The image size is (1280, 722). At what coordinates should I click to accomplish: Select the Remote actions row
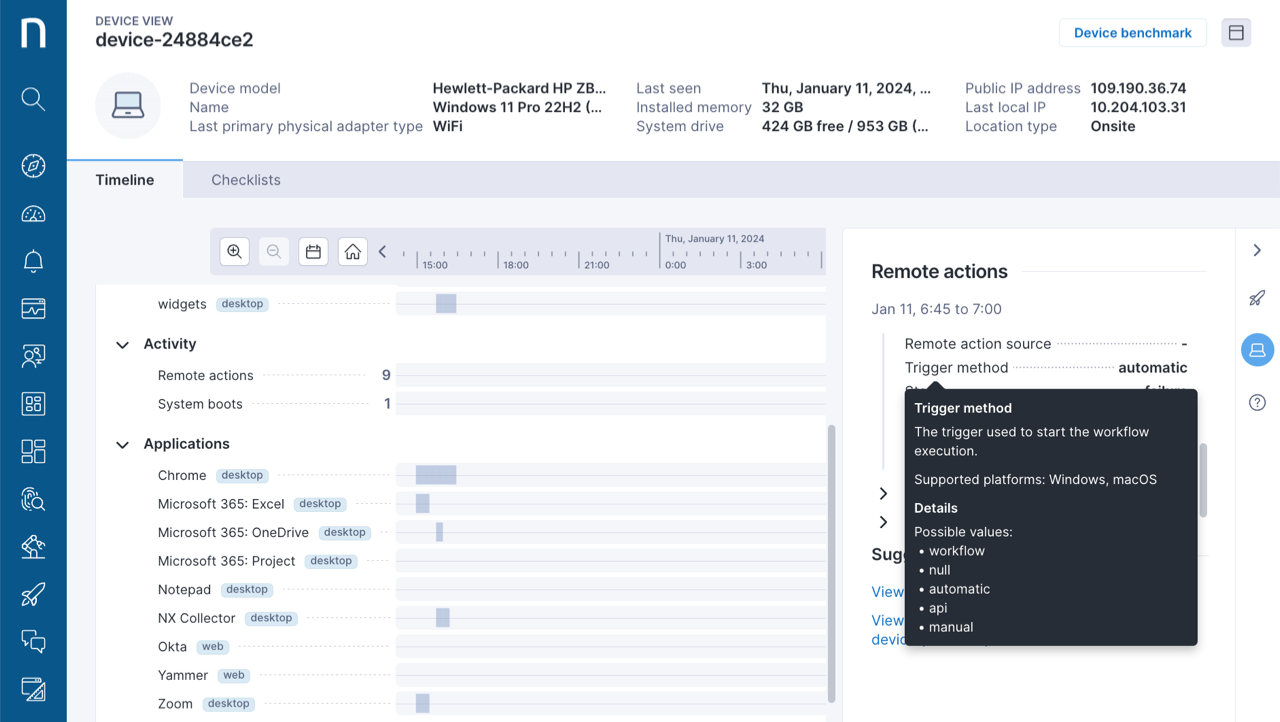206,376
